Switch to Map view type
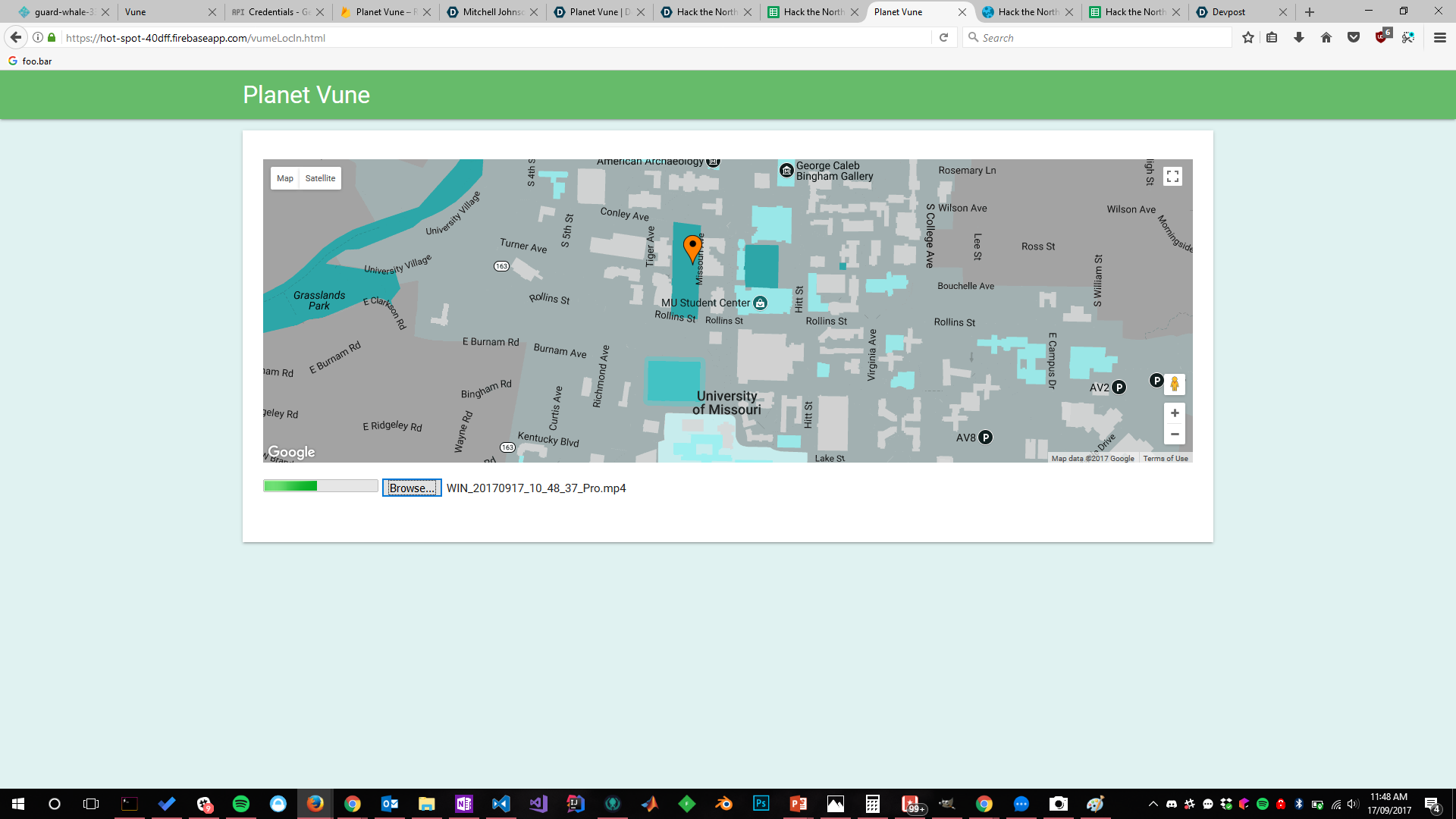This screenshot has height=819, width=1456. 285,178
